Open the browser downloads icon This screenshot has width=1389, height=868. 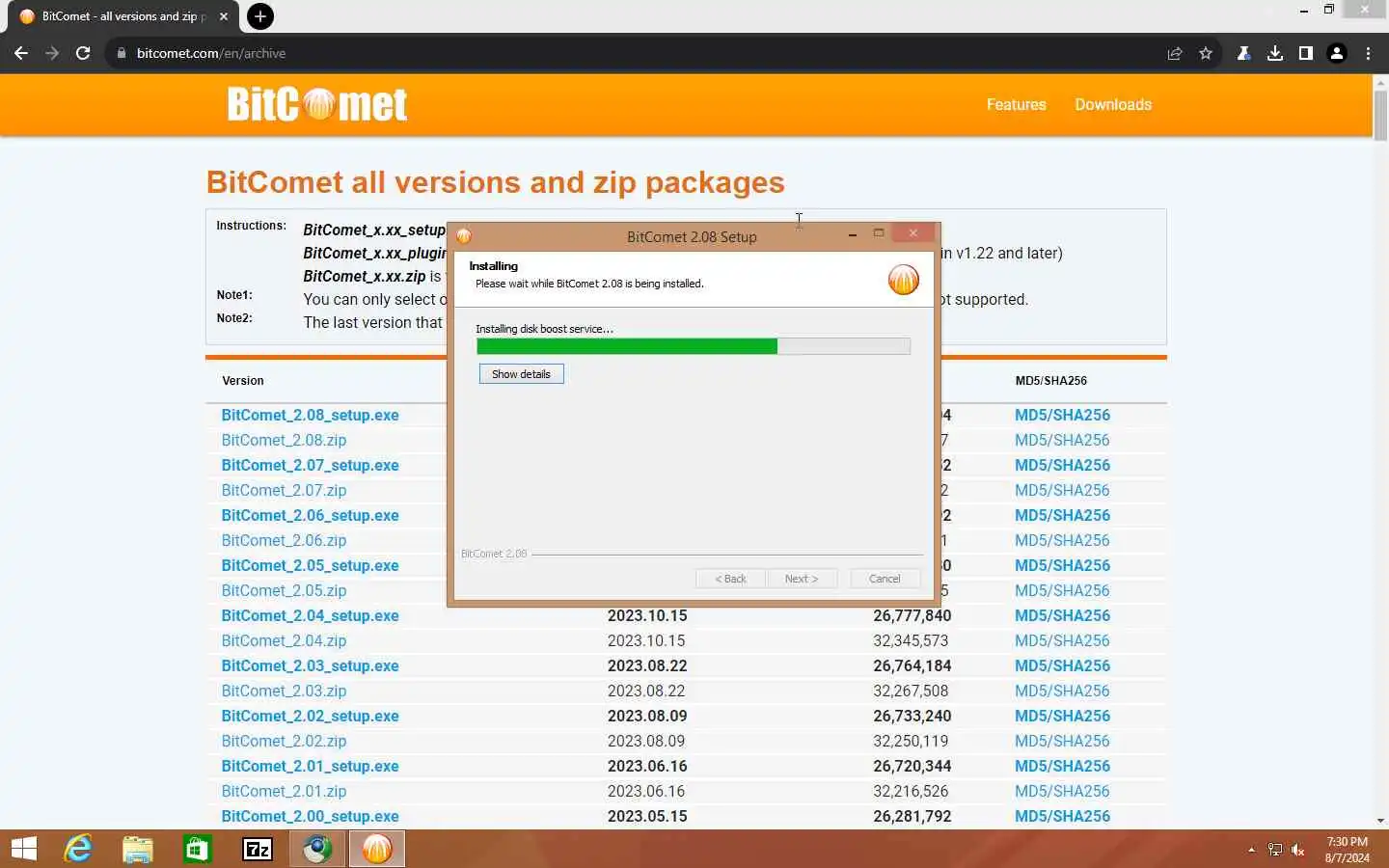1275,53
